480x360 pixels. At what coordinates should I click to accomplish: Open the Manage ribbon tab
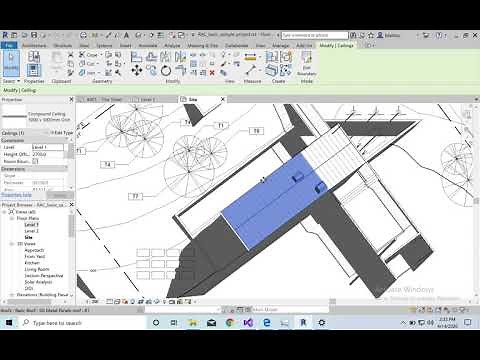pyautogui.click(x=280, y=45)
